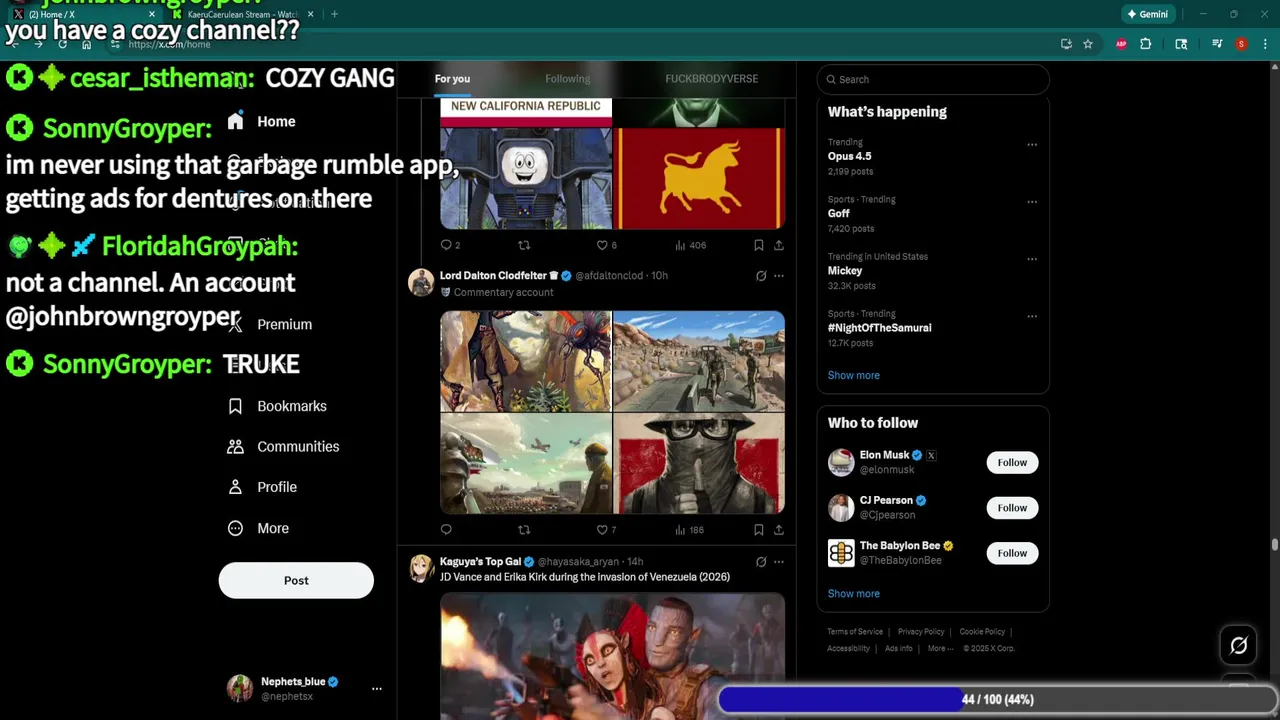Switch to the Following tab
The height and width of the screenshot is (720, 1280).
coord(567,78)
